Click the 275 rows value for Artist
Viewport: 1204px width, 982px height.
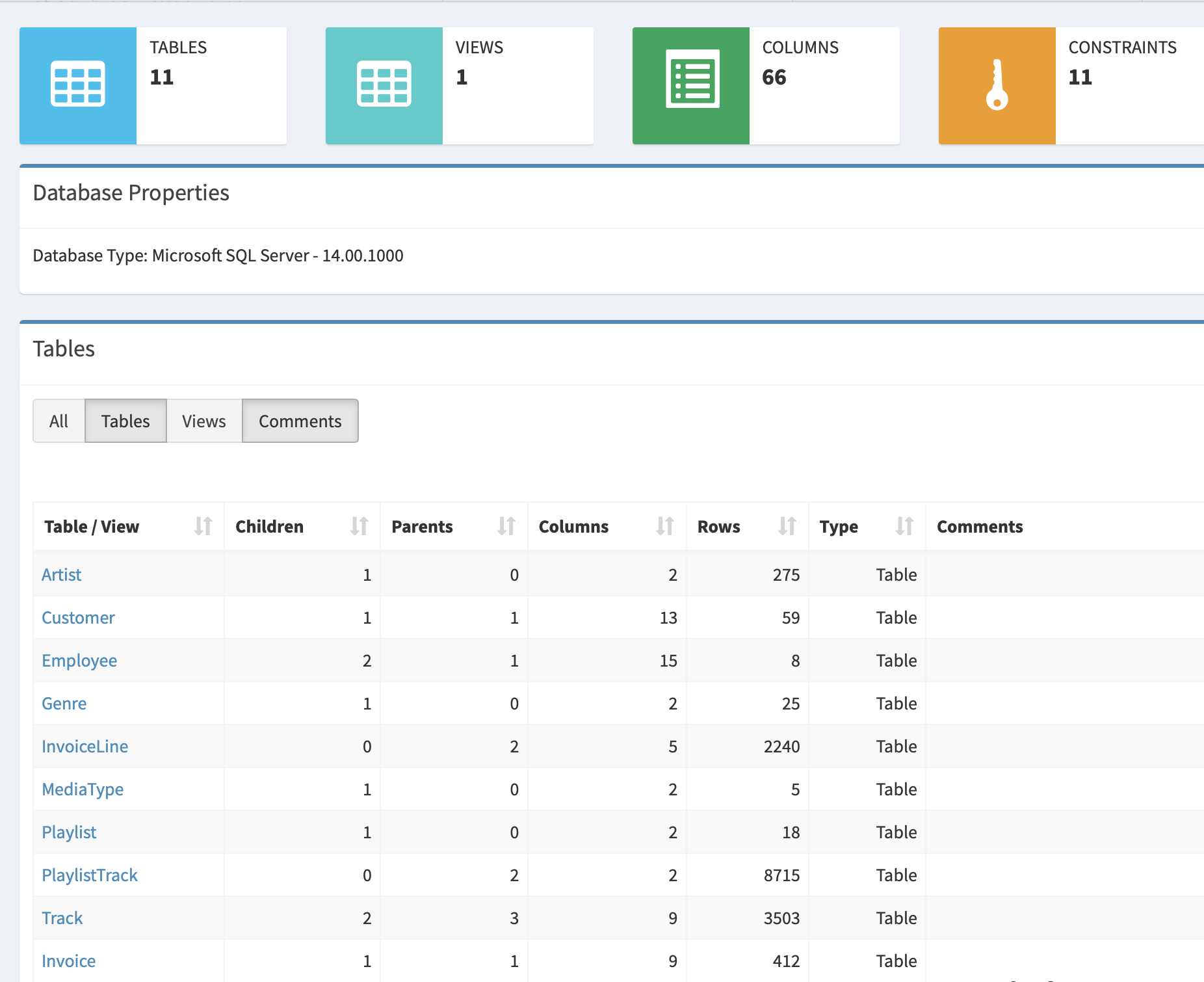(787, 575)
